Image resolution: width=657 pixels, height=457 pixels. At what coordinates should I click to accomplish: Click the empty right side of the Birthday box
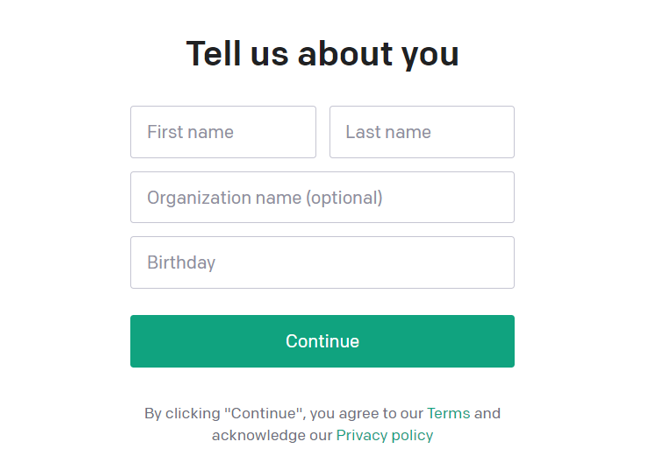pos(419,262)
